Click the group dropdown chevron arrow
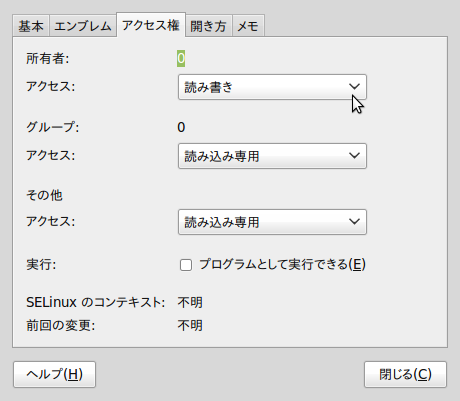Viewport: 460px width, 401px height. (x=354, y=156)
